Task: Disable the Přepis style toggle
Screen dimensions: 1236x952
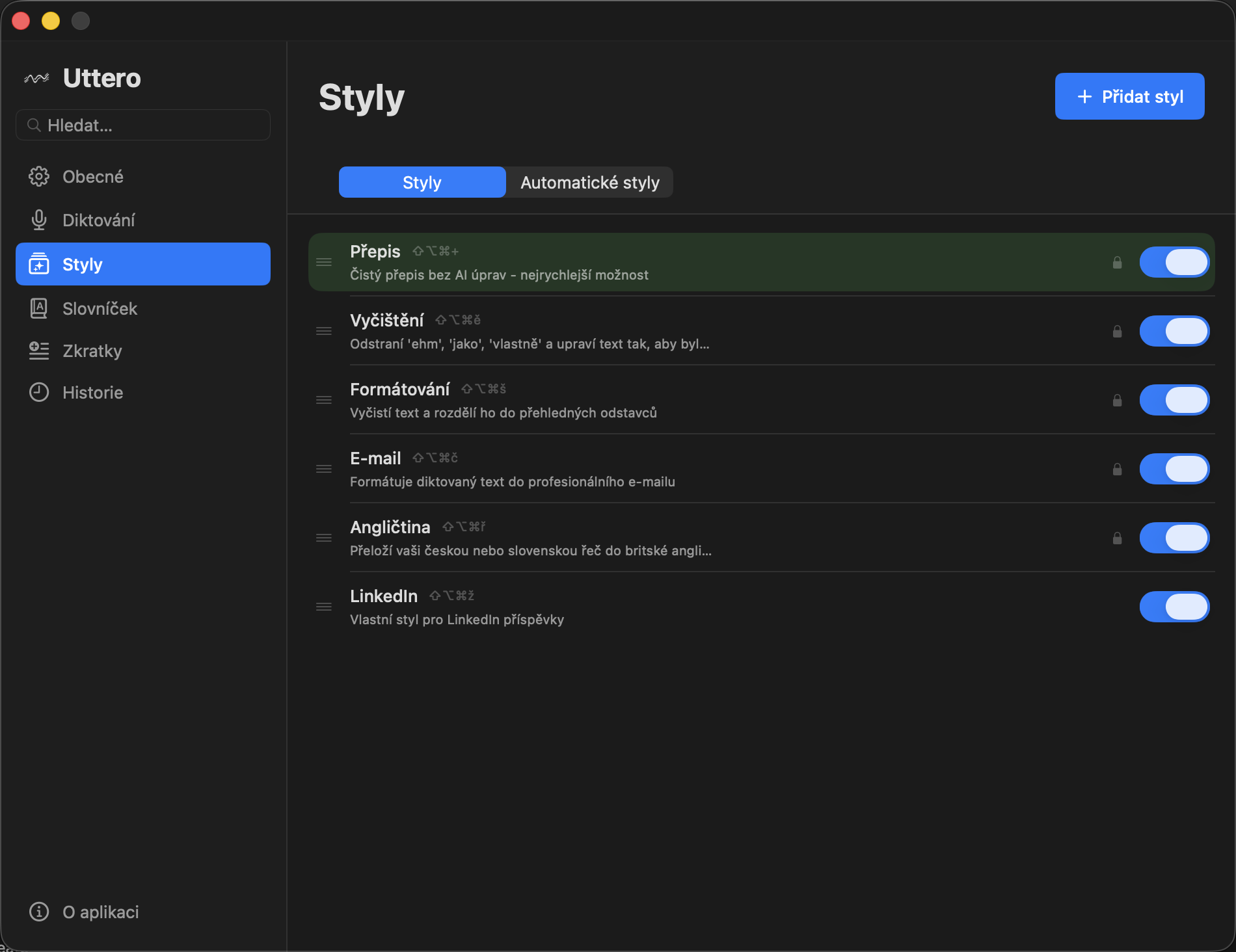Action: pos(1174,262)
